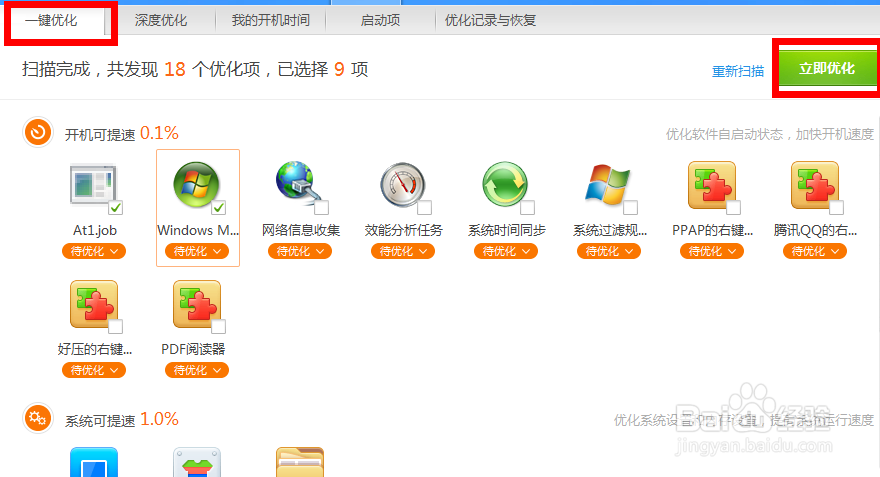Check the 网络信息收集 checkbox

point(322,208)
